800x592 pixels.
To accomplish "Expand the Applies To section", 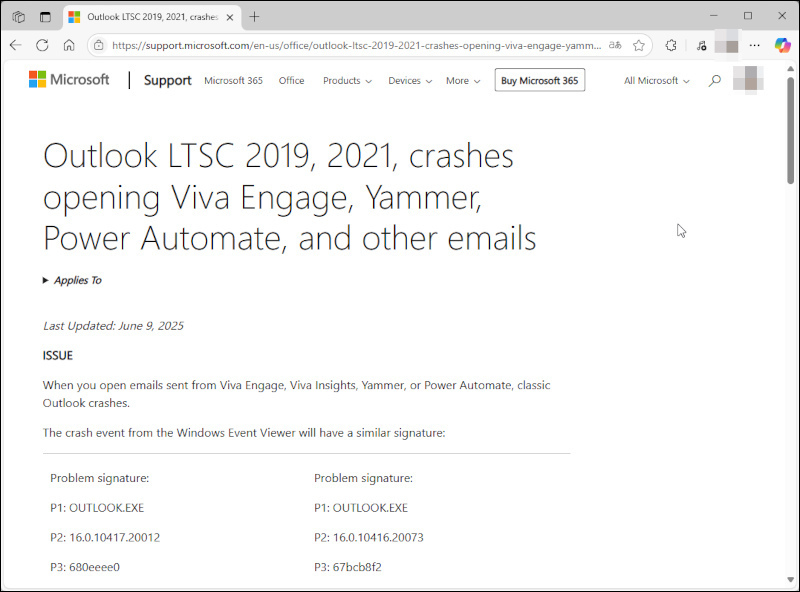I will point(72,280).
